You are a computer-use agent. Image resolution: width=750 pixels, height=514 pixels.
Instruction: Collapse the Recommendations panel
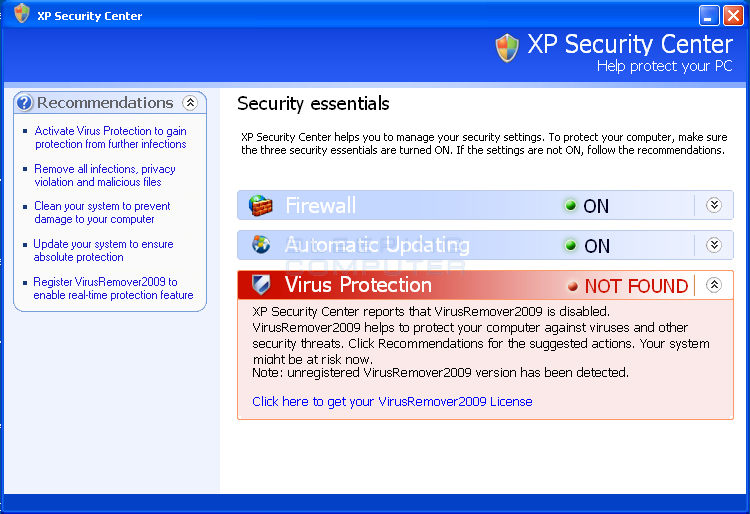[190, 102]
